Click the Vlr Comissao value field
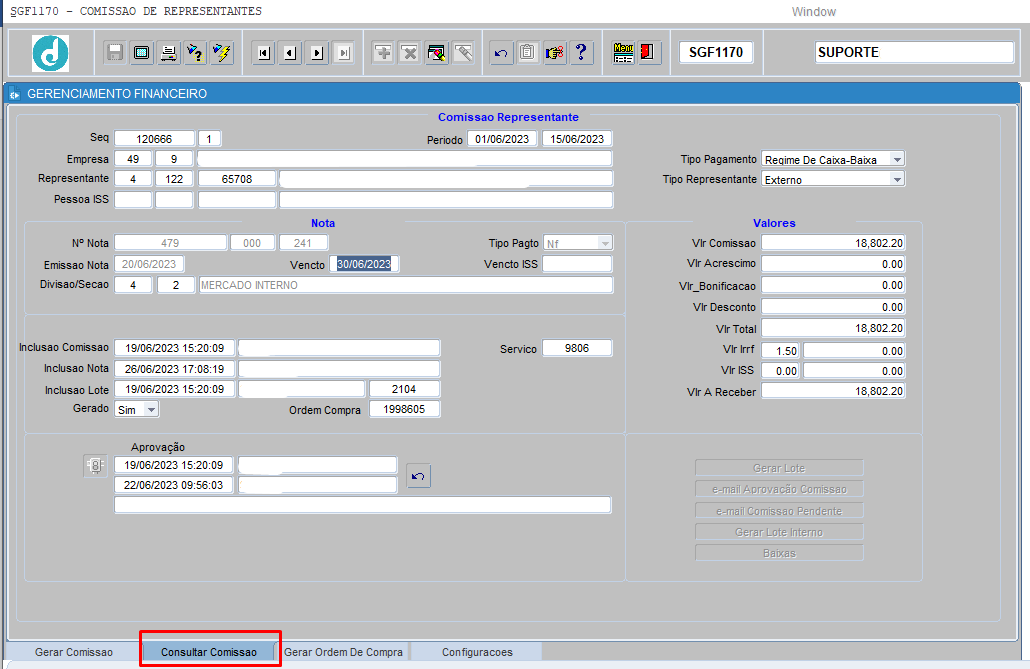The height and width of the screenshot is (669, 1030). [x=833, y=242]
